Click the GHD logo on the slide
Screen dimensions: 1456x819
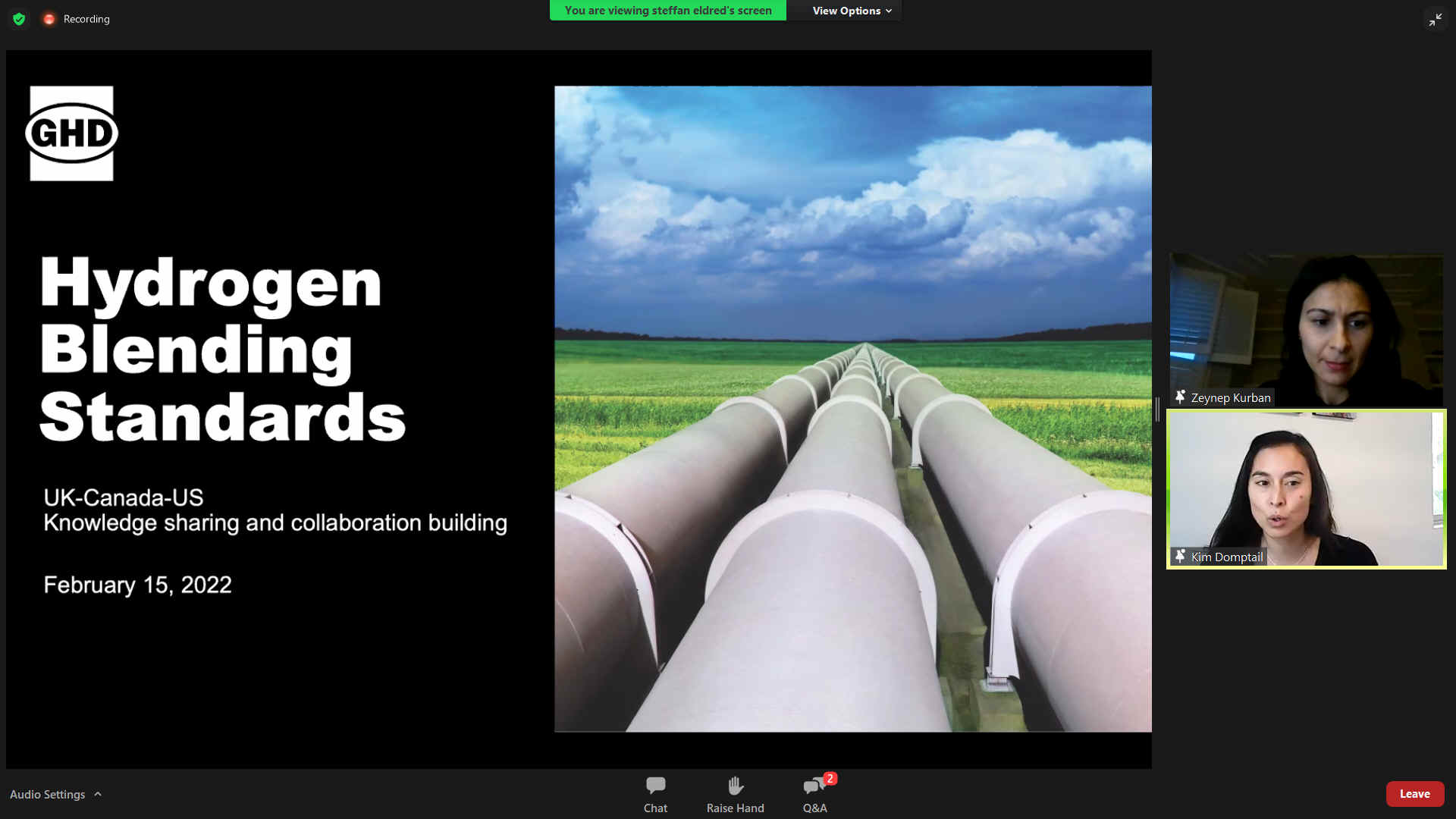[x=71, y=133]
